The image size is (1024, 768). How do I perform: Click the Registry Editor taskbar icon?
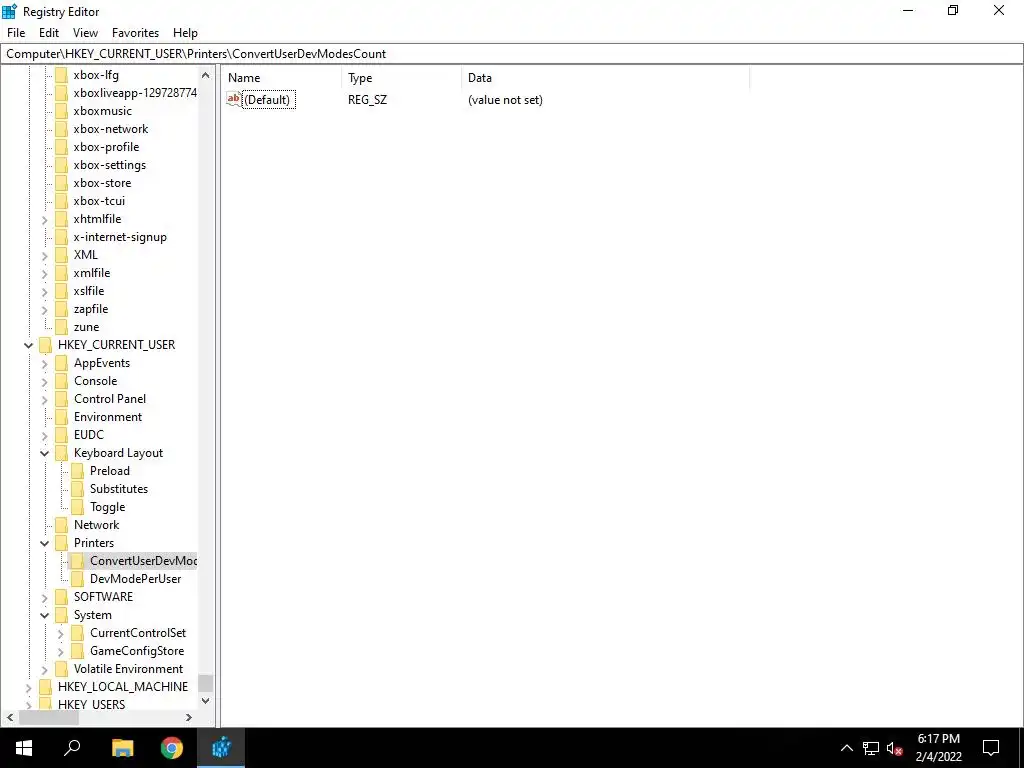tap(221, 748)
